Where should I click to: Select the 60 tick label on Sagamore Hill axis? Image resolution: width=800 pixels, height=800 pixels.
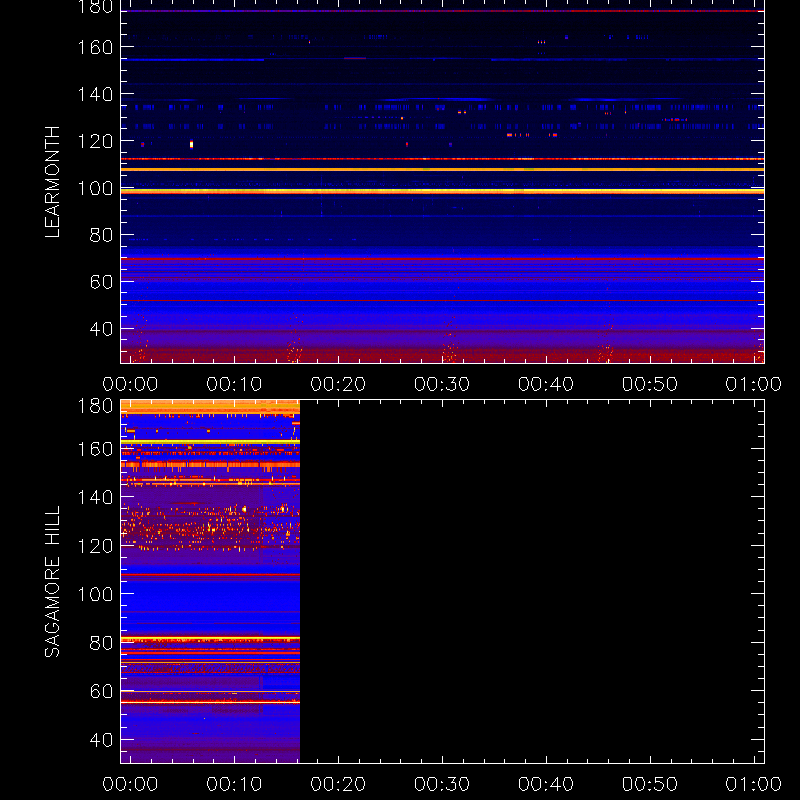tap(101, 691)
